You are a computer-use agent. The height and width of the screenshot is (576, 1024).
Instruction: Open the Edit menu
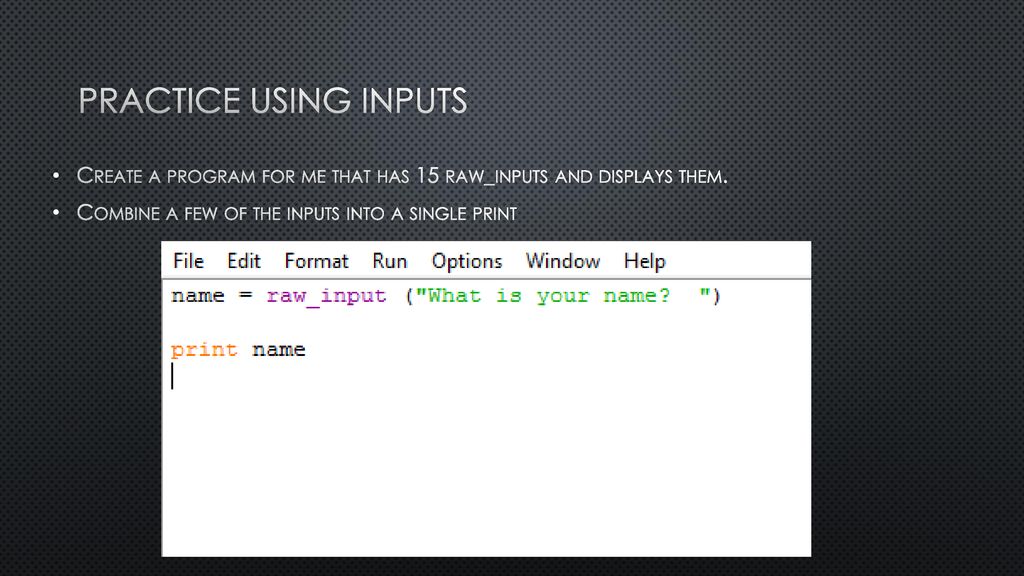(x=244, y=261)
